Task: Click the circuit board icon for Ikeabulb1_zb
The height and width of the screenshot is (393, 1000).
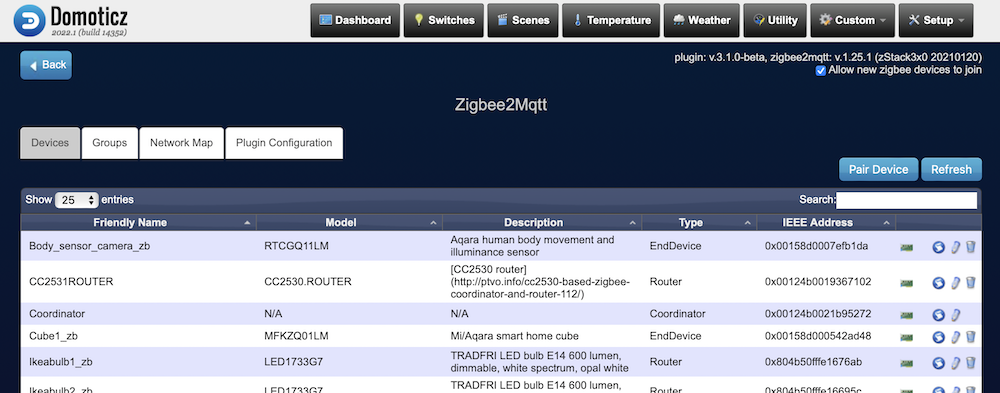Action: click(906, 364)
